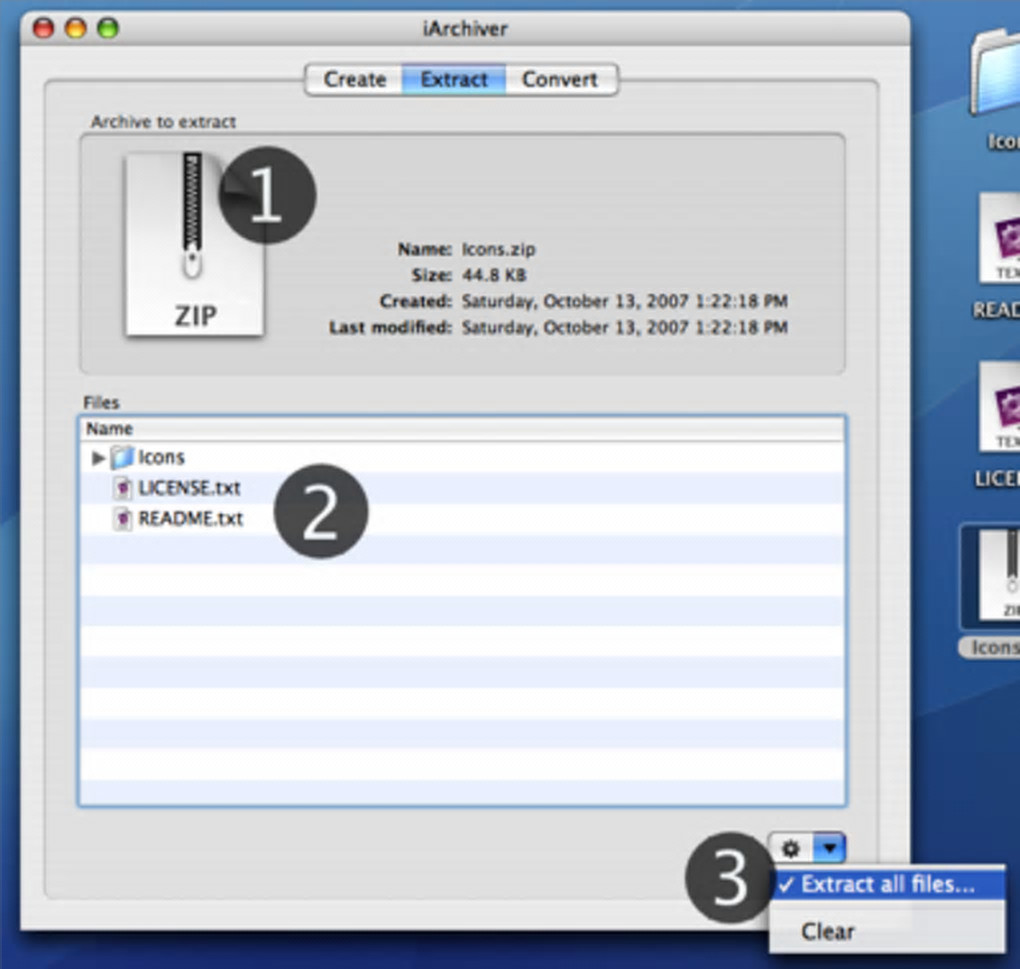Choose Clear from the popup menu
This screenshot has width=1020, height=969.
click(887, 931)
